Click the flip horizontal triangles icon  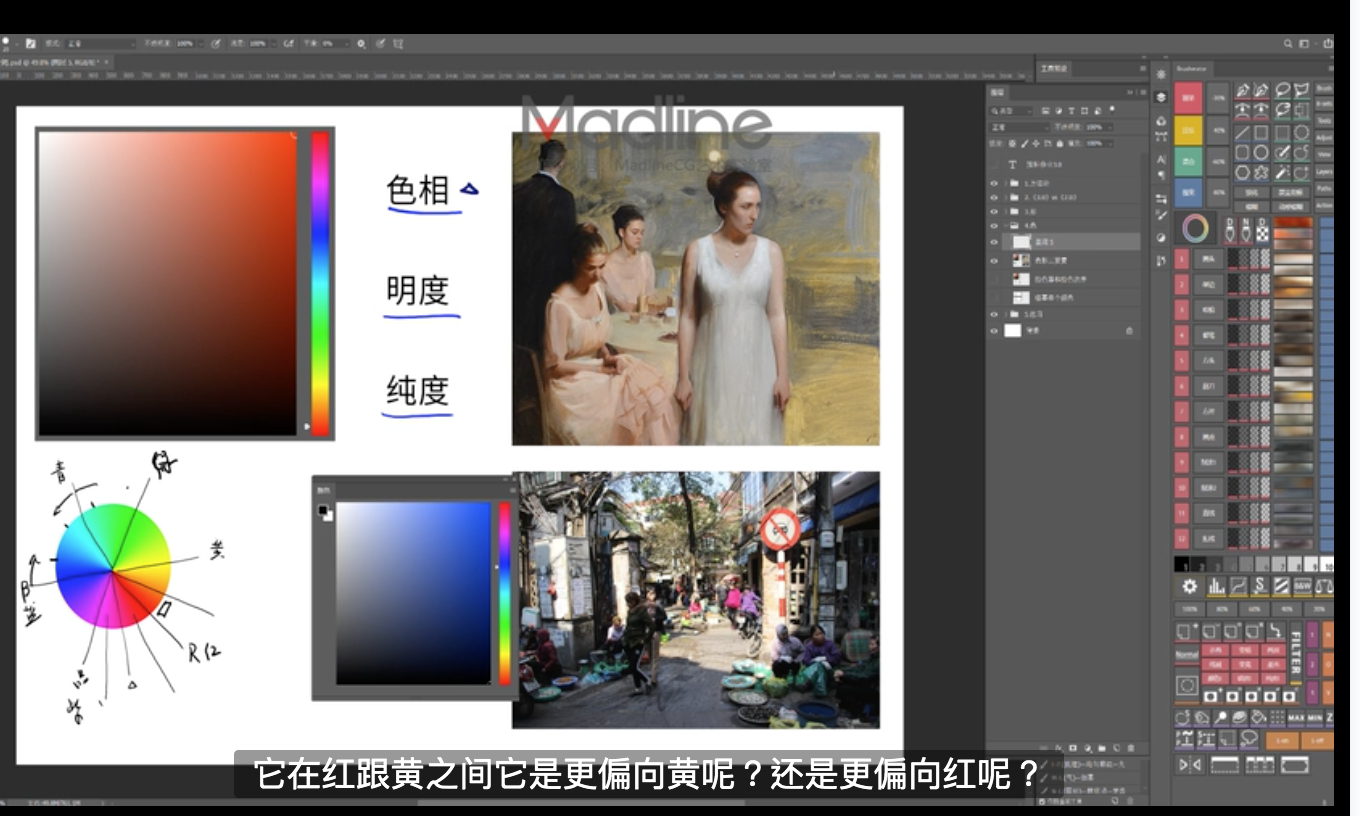tap(1190, 765)
